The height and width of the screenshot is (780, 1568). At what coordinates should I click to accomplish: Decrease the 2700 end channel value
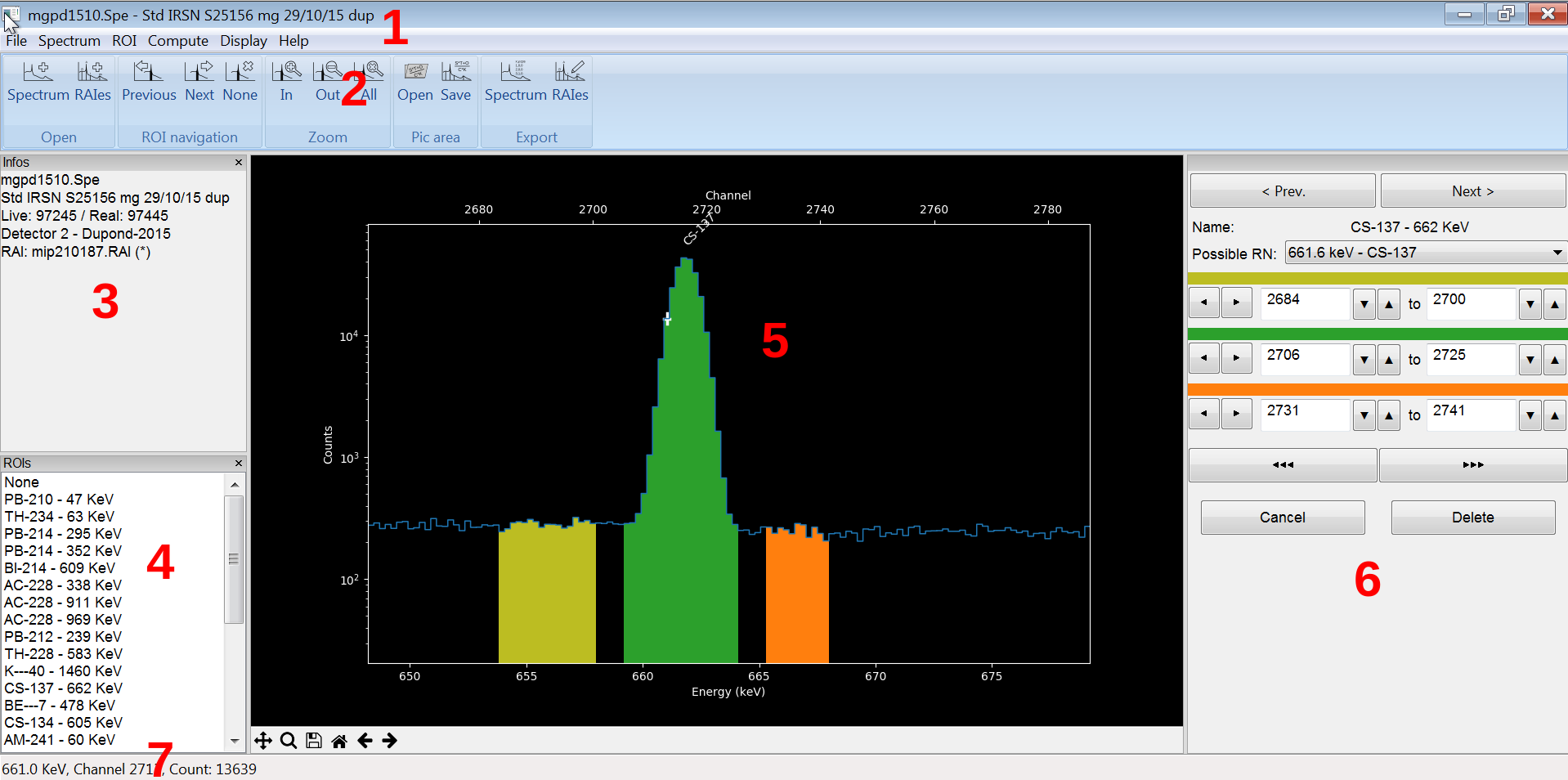pyautogui.click(x=1530, y=303)
